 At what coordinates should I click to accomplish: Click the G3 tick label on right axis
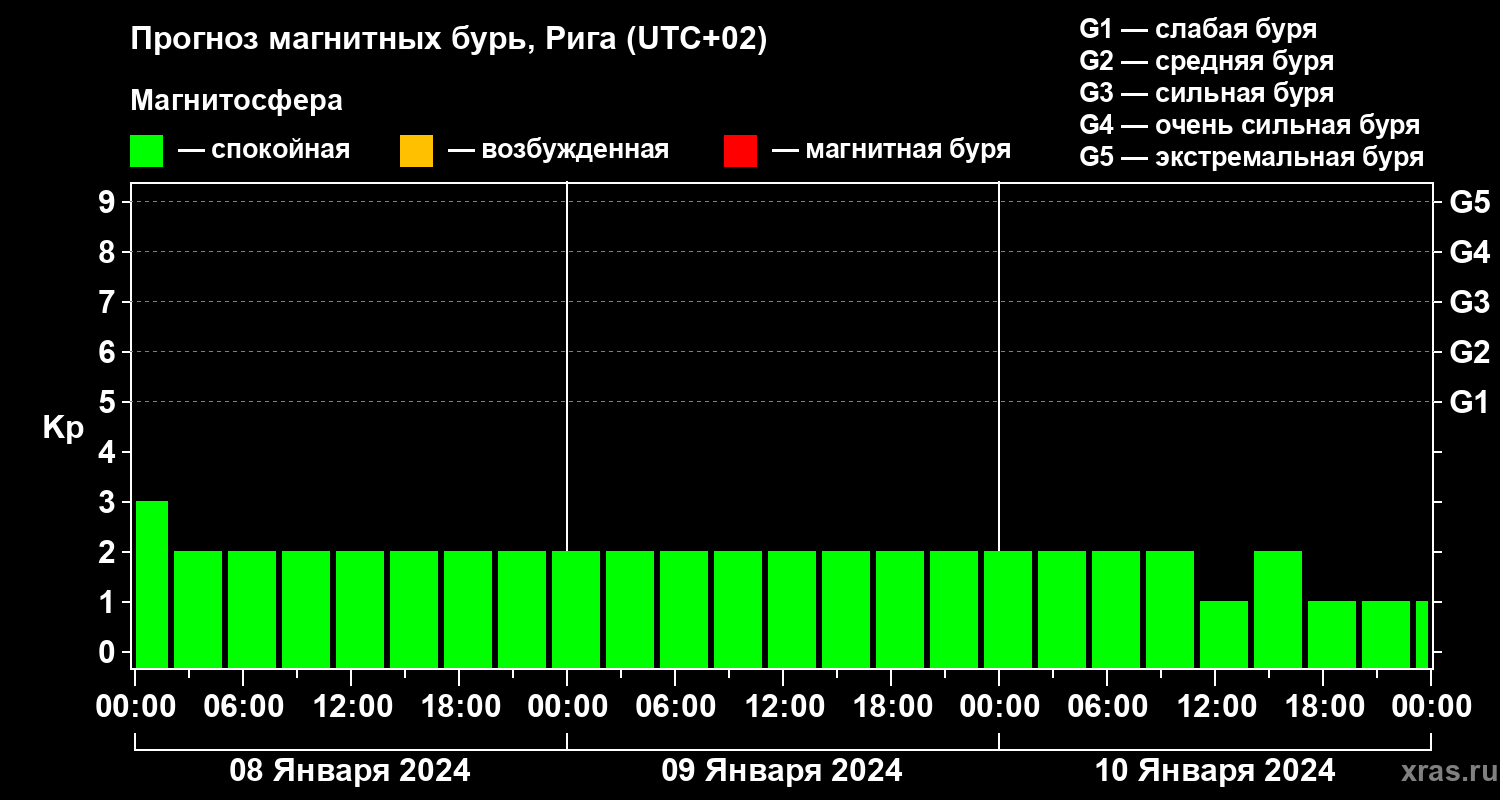[x=1469, y=302]
